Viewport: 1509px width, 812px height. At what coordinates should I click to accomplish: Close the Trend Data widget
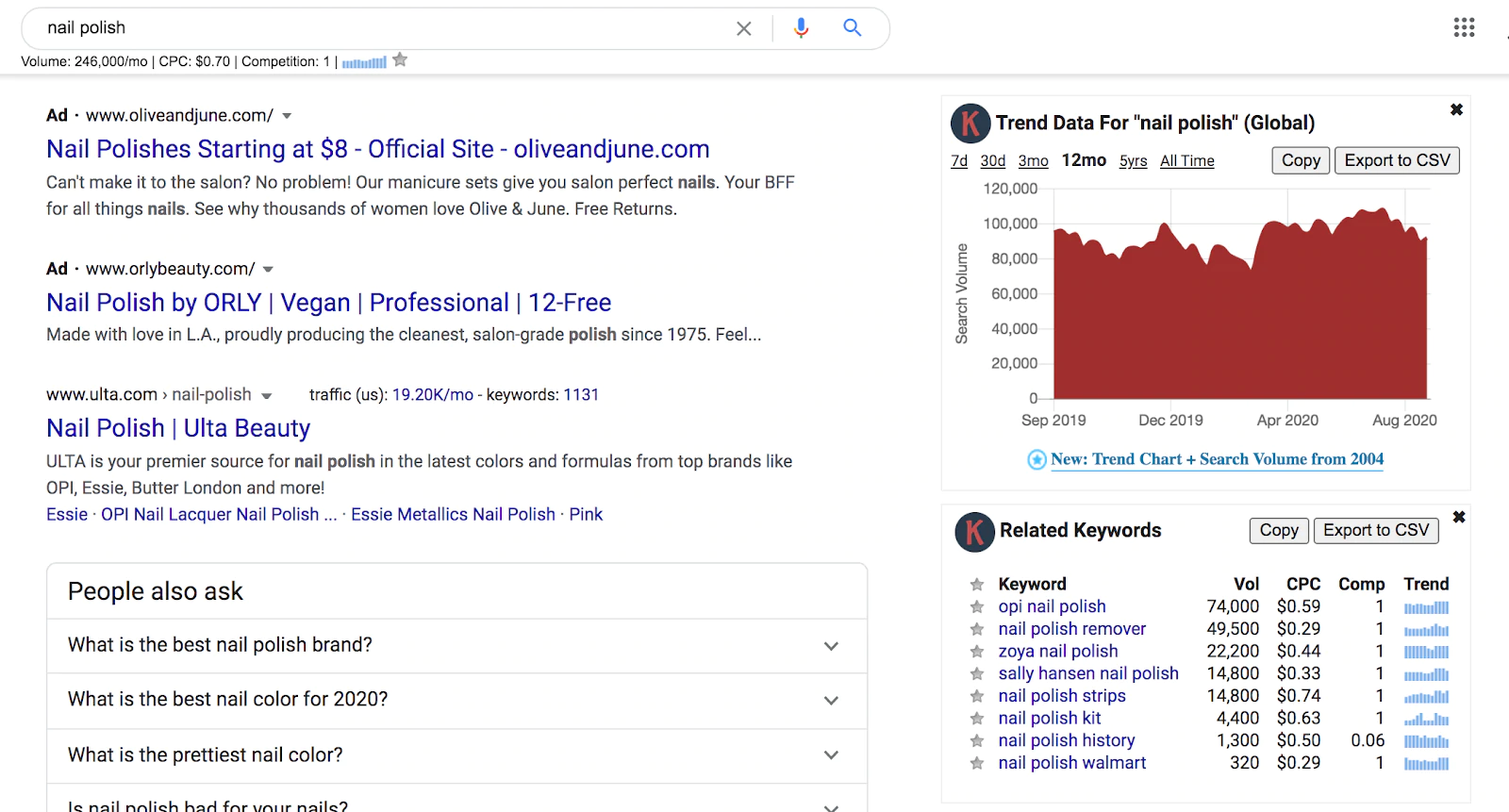1456,110
